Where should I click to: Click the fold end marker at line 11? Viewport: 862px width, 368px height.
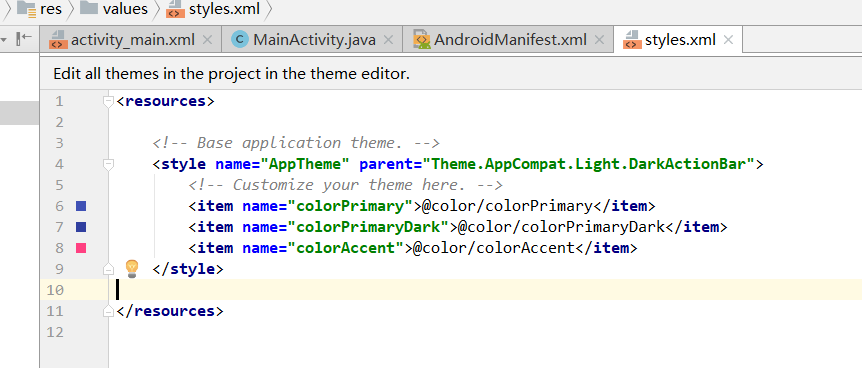109,311
